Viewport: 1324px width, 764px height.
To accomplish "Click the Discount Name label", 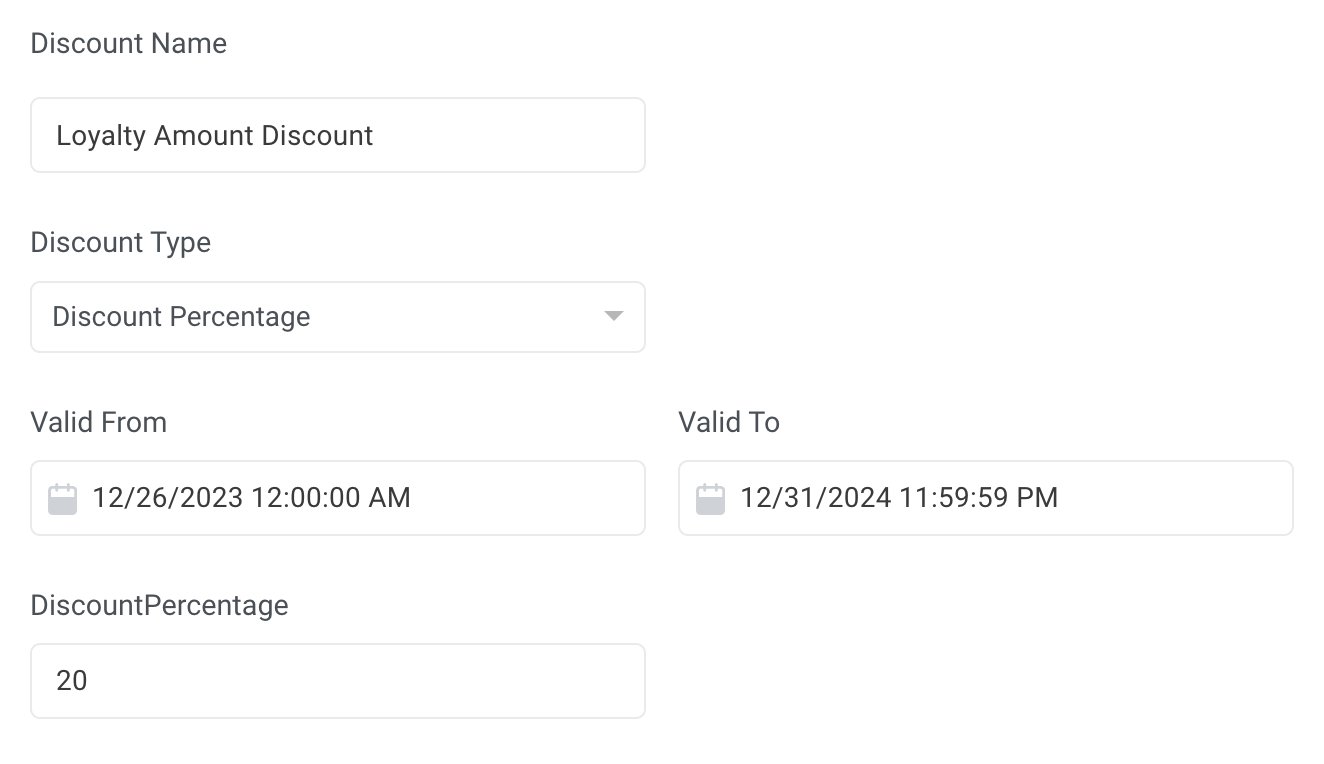I will 129,44.
